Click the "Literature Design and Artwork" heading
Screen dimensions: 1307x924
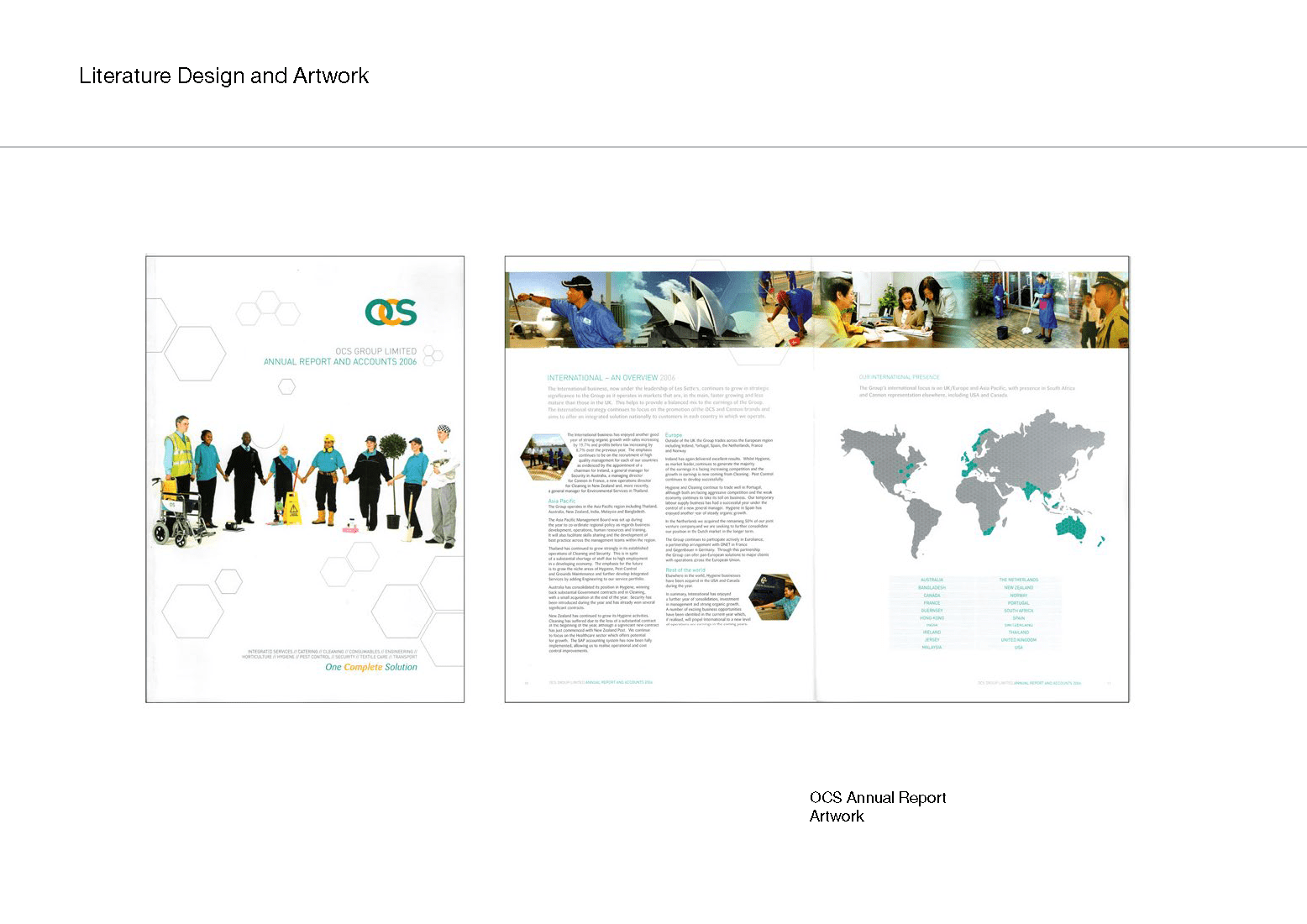click(x=223, y=76)
